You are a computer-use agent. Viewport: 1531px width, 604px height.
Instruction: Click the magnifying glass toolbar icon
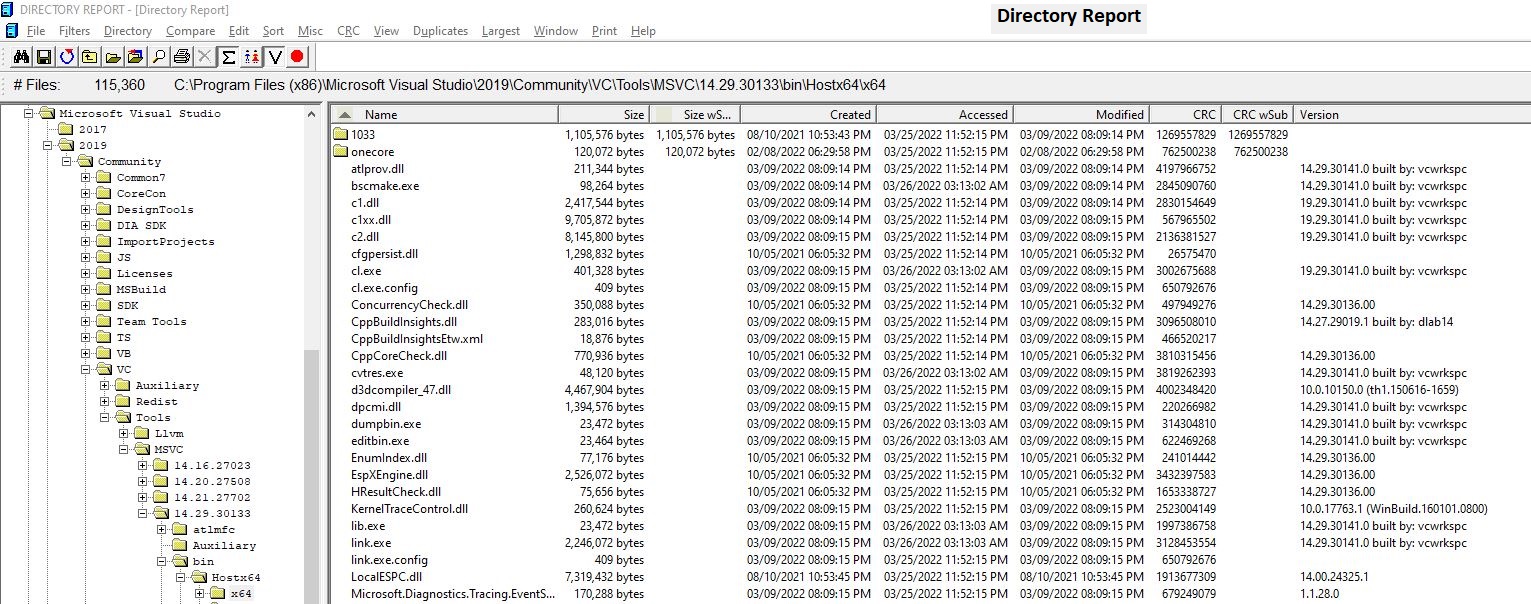coord(158,57)
